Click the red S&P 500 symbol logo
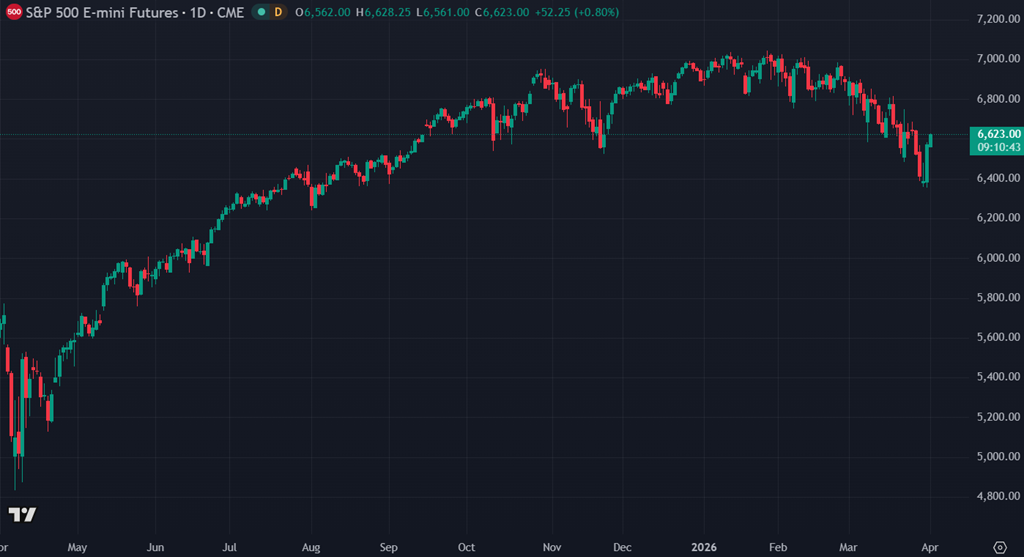This screenshot has width=1024, height=557. [15, 12]
